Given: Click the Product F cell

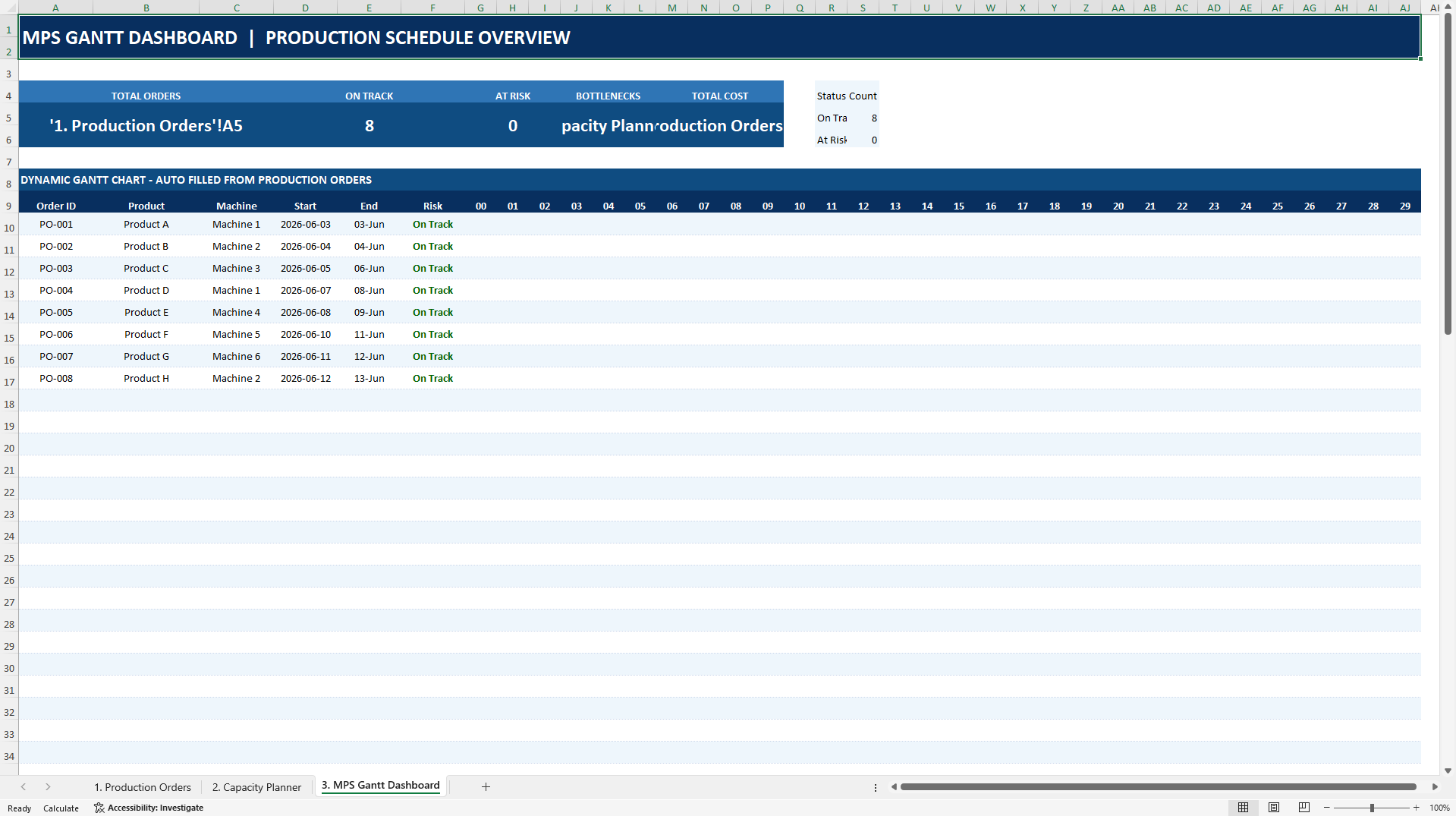Looking at the screenshot, I should tap(146, 334).
